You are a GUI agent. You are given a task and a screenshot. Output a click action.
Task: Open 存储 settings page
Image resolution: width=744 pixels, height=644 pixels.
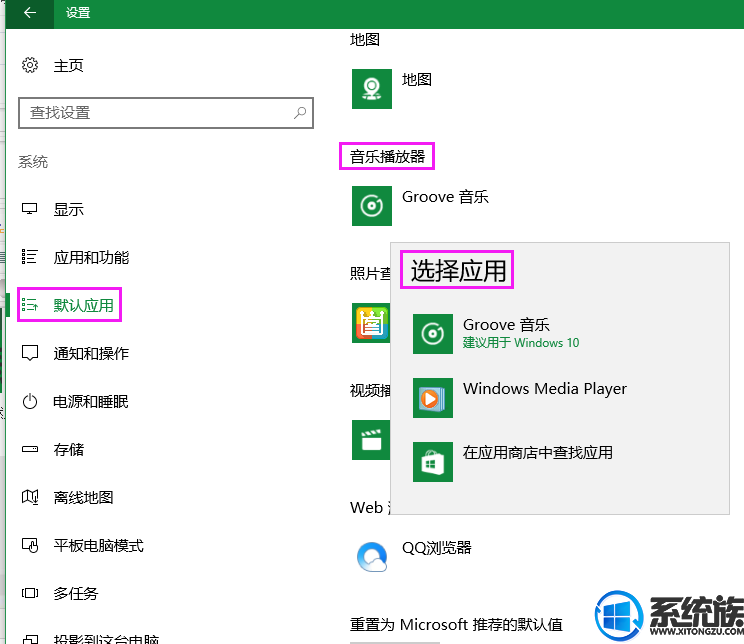click(x=68, y=449)
